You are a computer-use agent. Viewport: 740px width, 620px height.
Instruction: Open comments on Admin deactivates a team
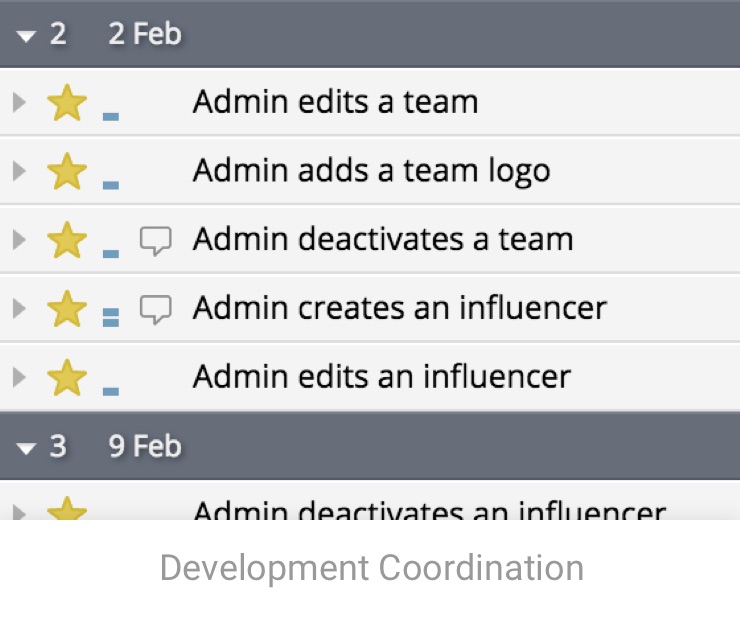155,240
